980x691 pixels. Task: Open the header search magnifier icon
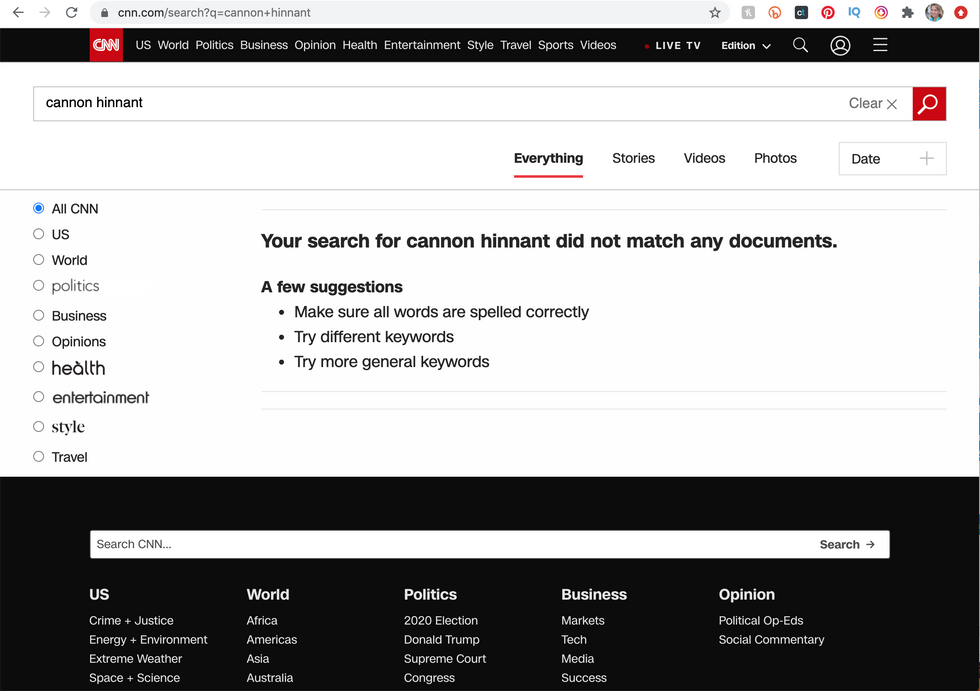coord(800,45)
